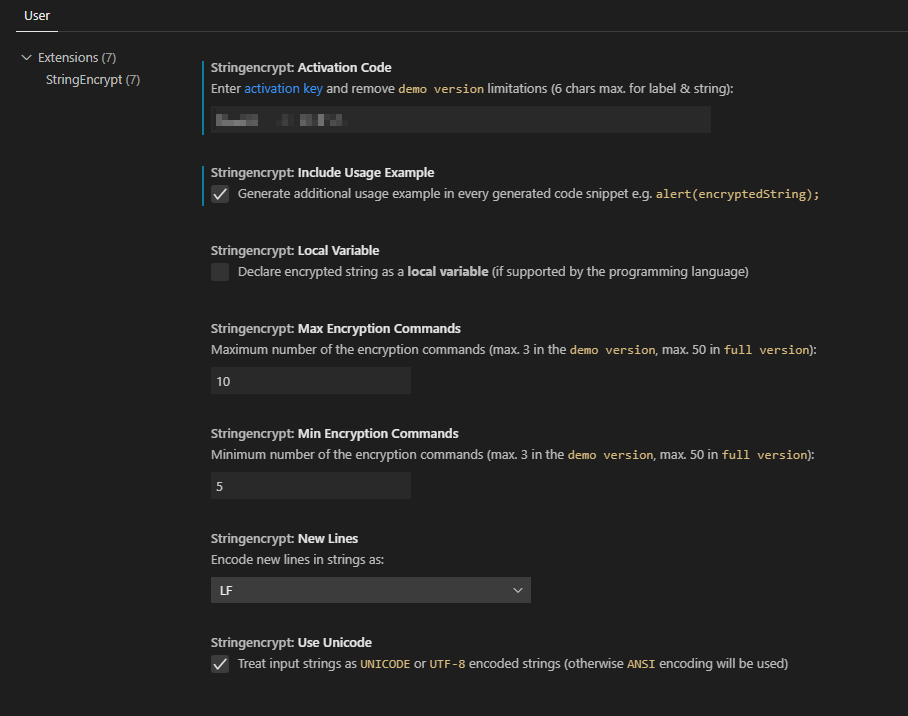Click Min Encryption Commands field showing 5
The width and height of the screenshot is (908, 716).
coord(311,485)
